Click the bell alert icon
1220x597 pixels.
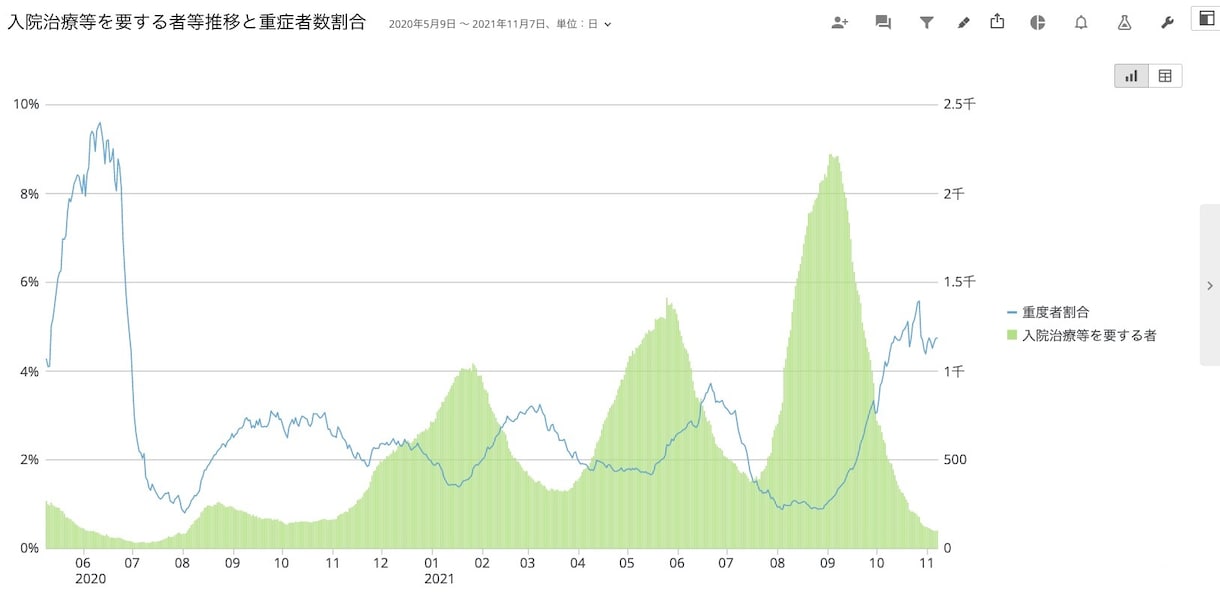1081,22
